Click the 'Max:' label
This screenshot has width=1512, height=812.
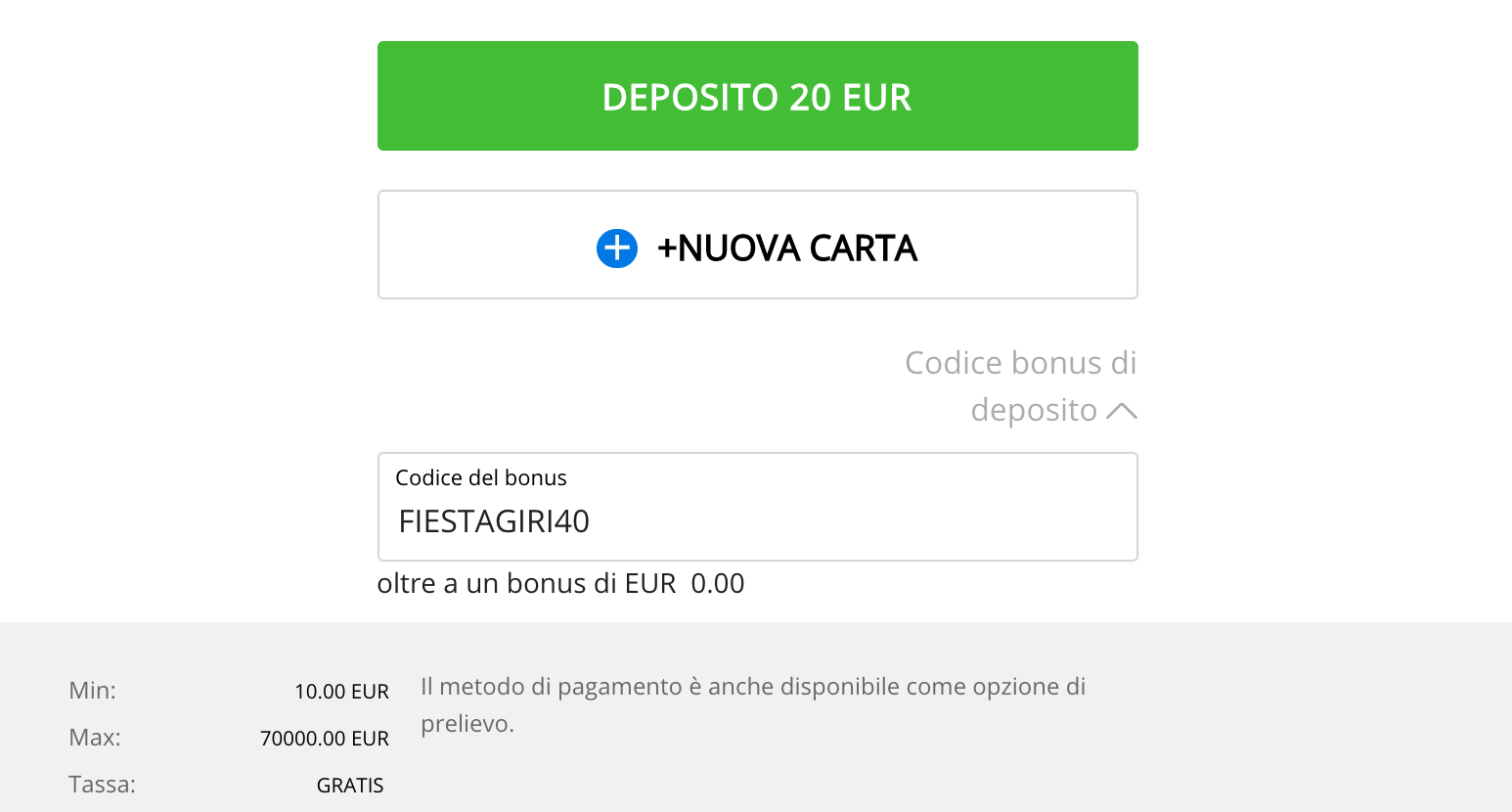(95, 738)
